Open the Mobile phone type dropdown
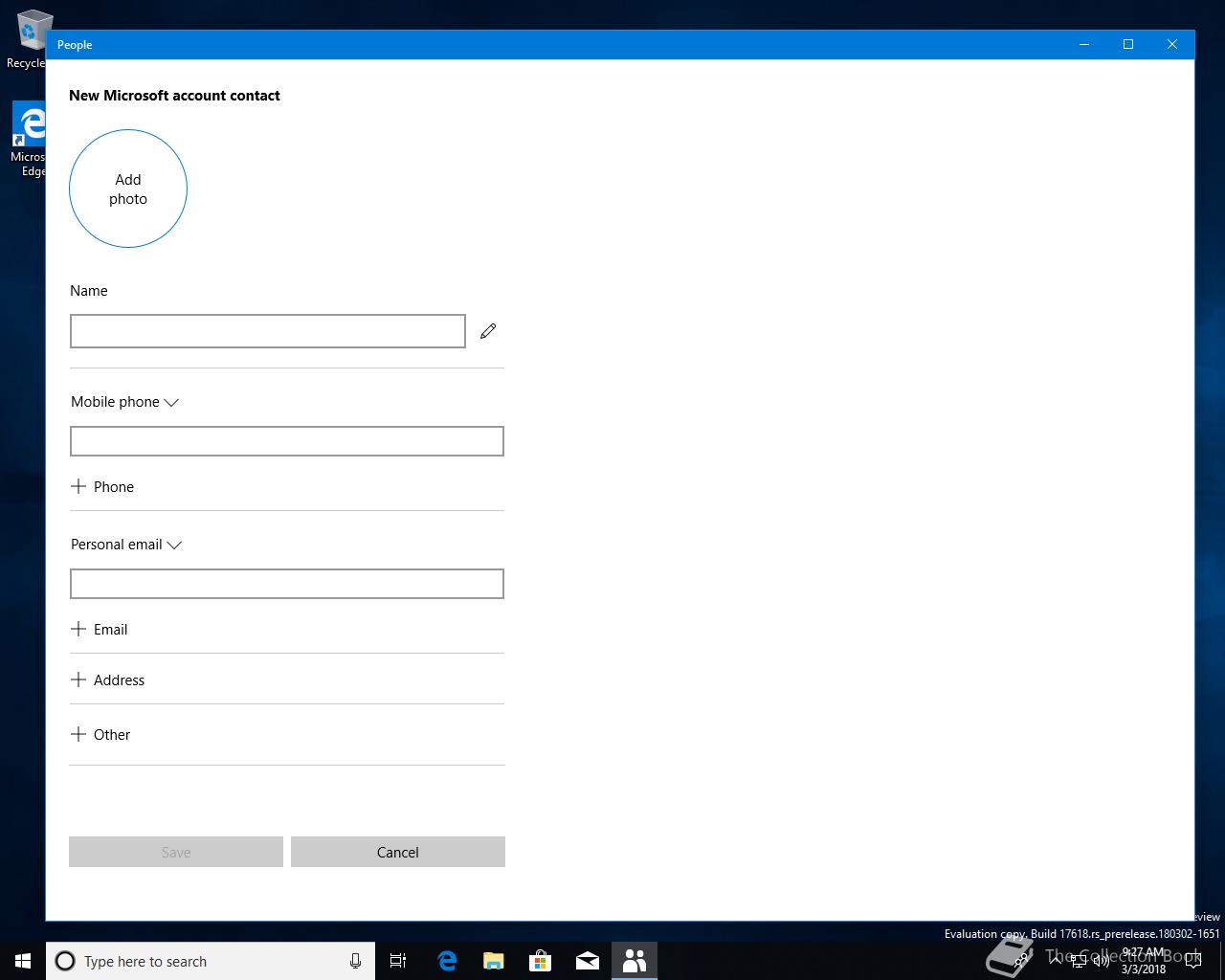 (125, 402)
